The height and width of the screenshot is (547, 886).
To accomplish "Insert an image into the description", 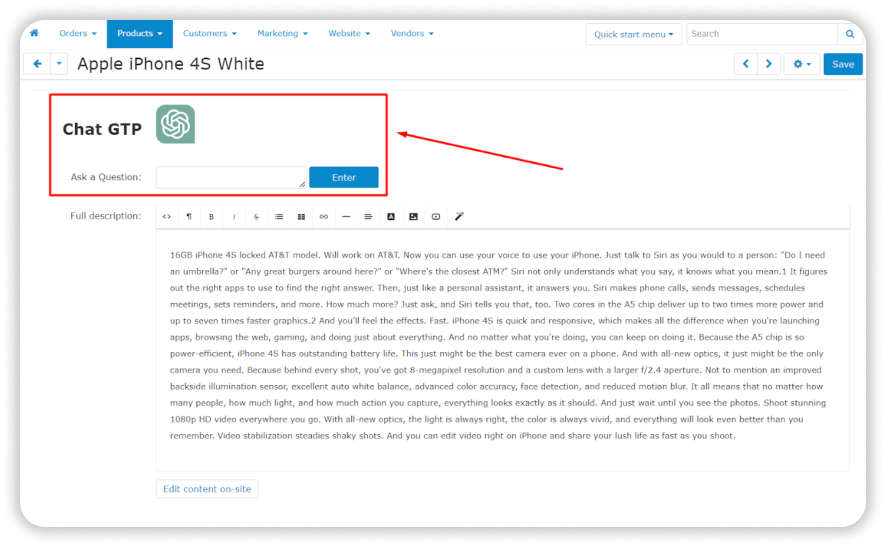I will [x=413, y=216].
